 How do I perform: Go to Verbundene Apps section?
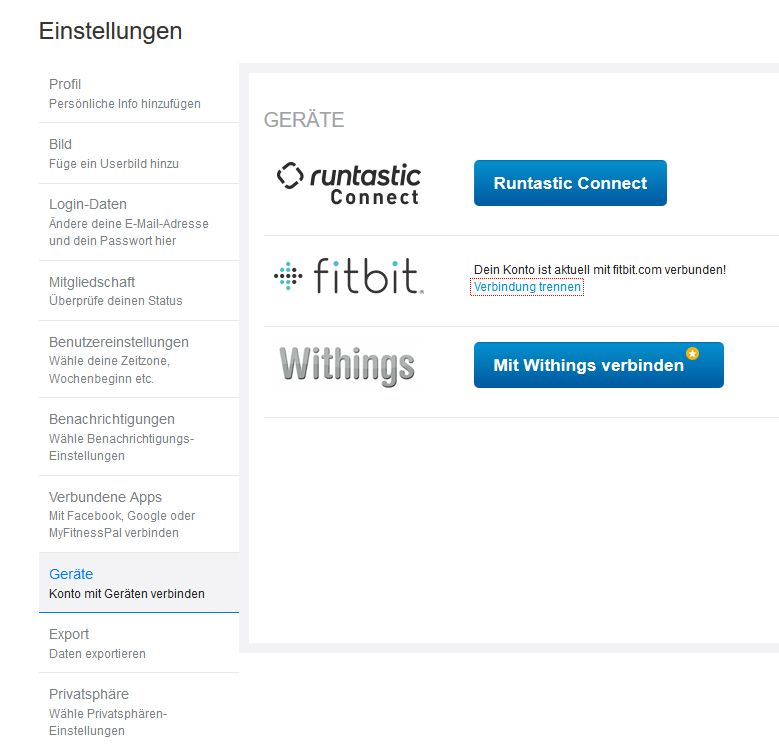pos(139,514)
